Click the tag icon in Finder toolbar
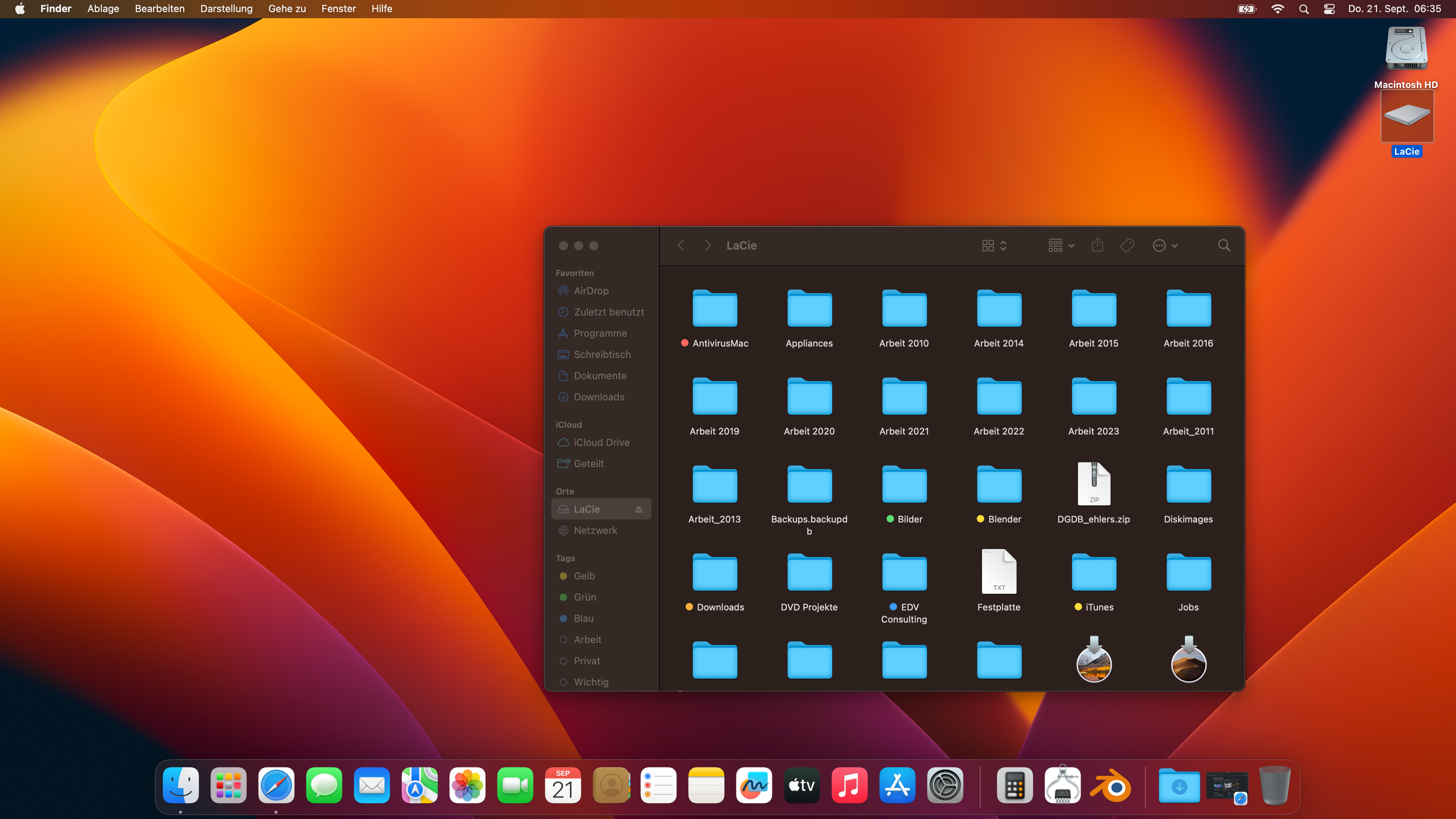The image size is (1456, 819). point(1127,245)
